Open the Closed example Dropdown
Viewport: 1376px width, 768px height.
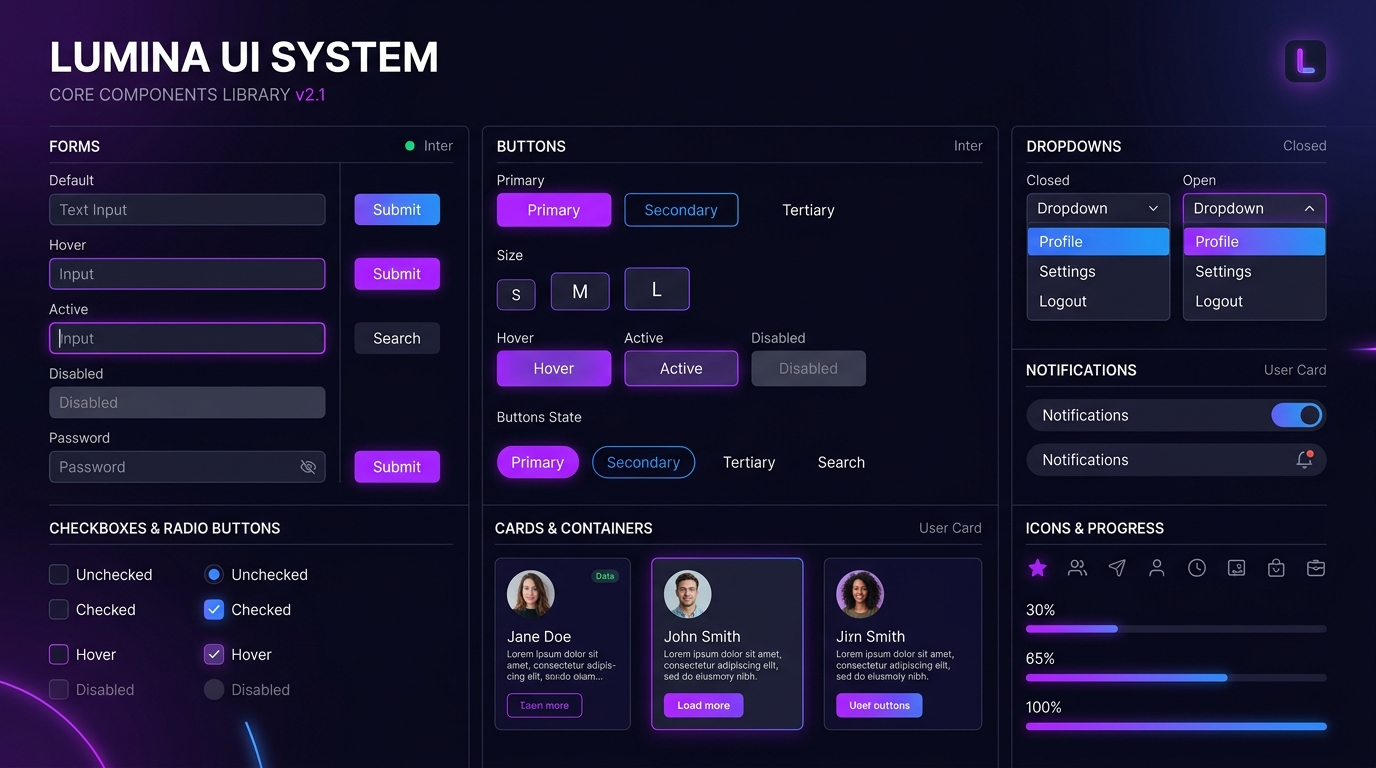coord(1098,208)
